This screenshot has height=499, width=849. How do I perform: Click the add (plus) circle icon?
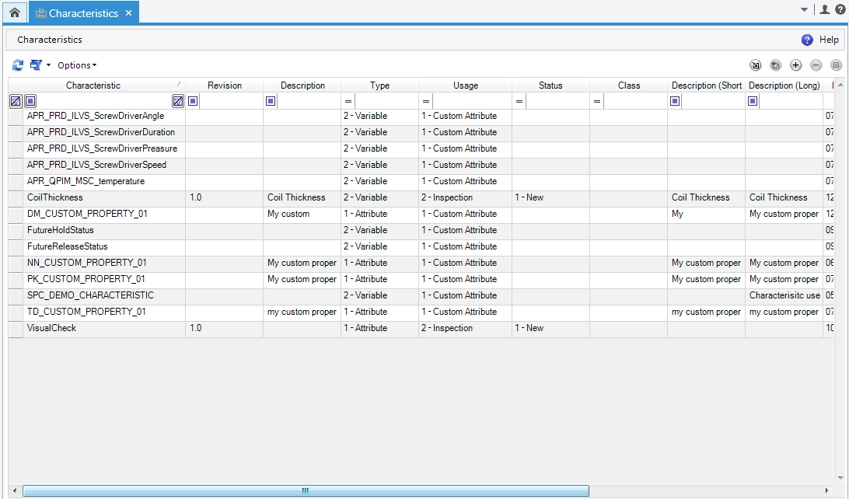[x=796, y=65]
